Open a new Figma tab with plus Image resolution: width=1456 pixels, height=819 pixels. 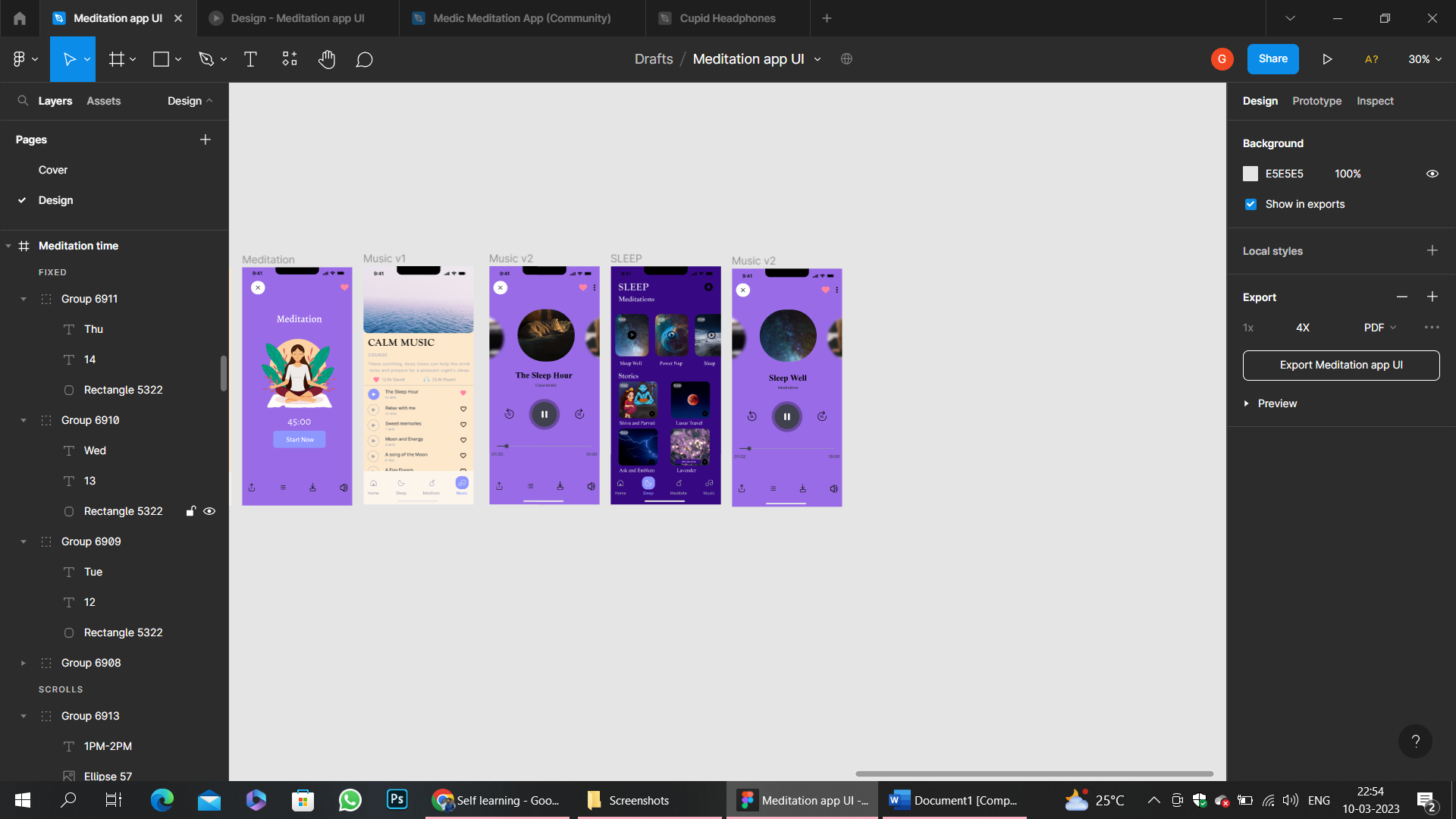click(827, 18)
